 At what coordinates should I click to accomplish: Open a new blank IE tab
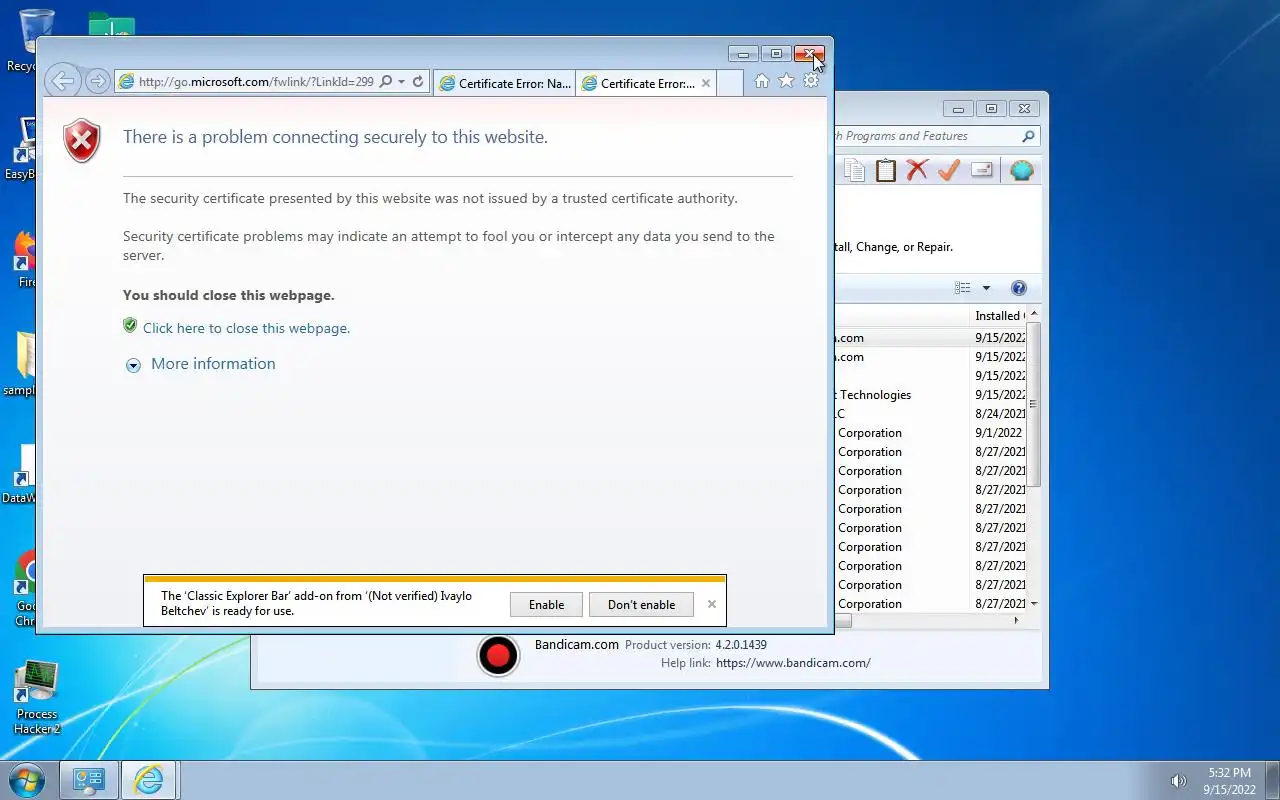[x=730, y=83]
